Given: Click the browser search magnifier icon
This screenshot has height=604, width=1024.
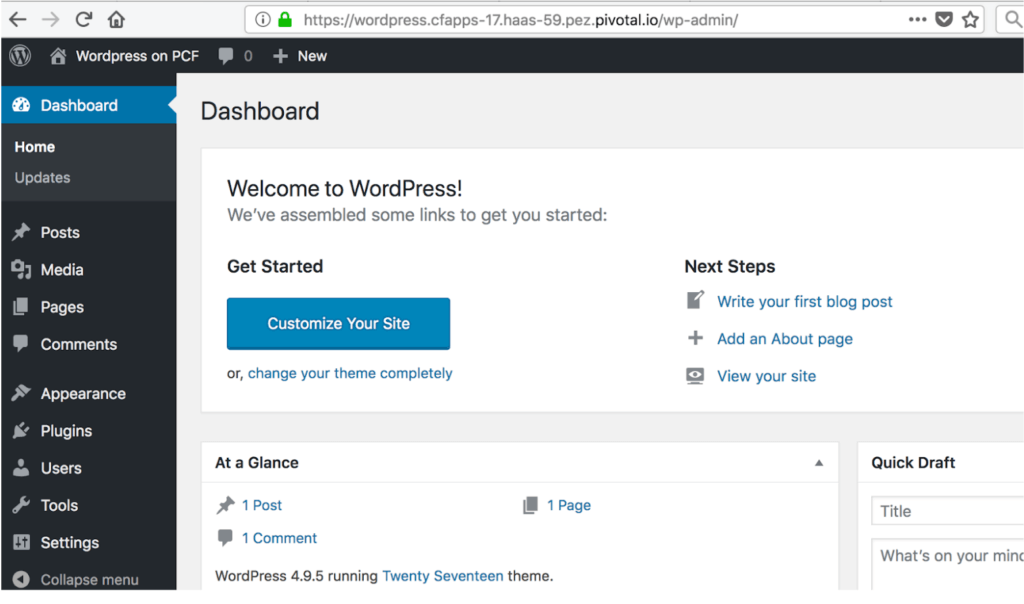Looking at the screenshot, I should point(1013,20).
